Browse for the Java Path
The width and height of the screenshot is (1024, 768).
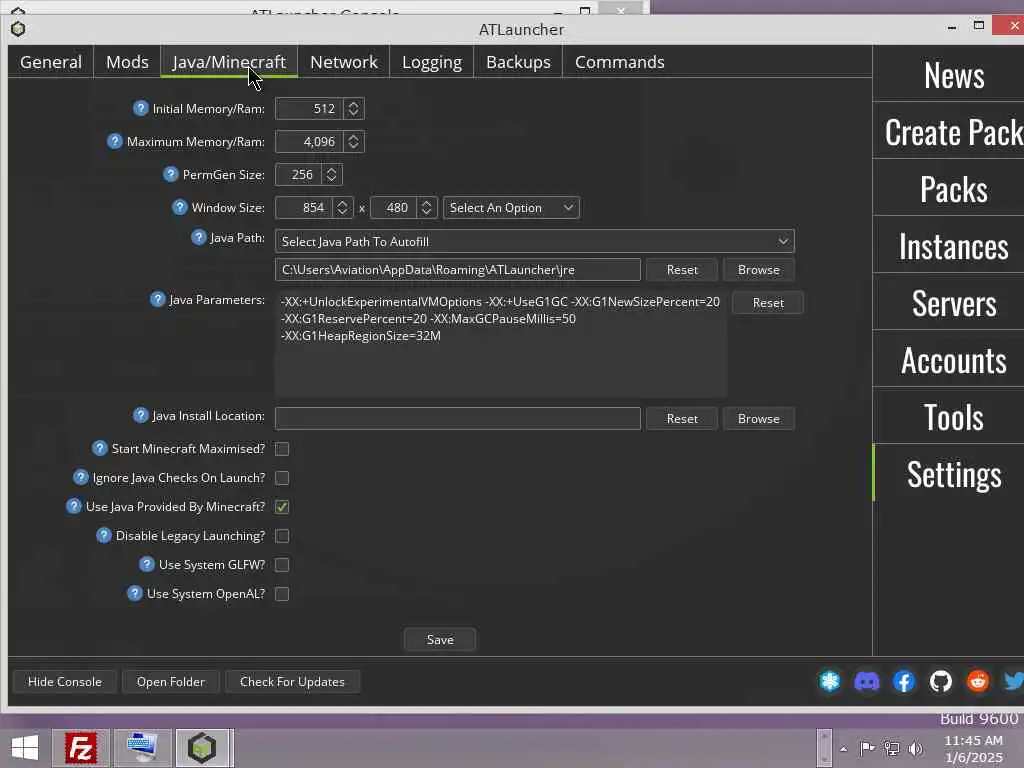pyautogui.click(x=758, y=270)
